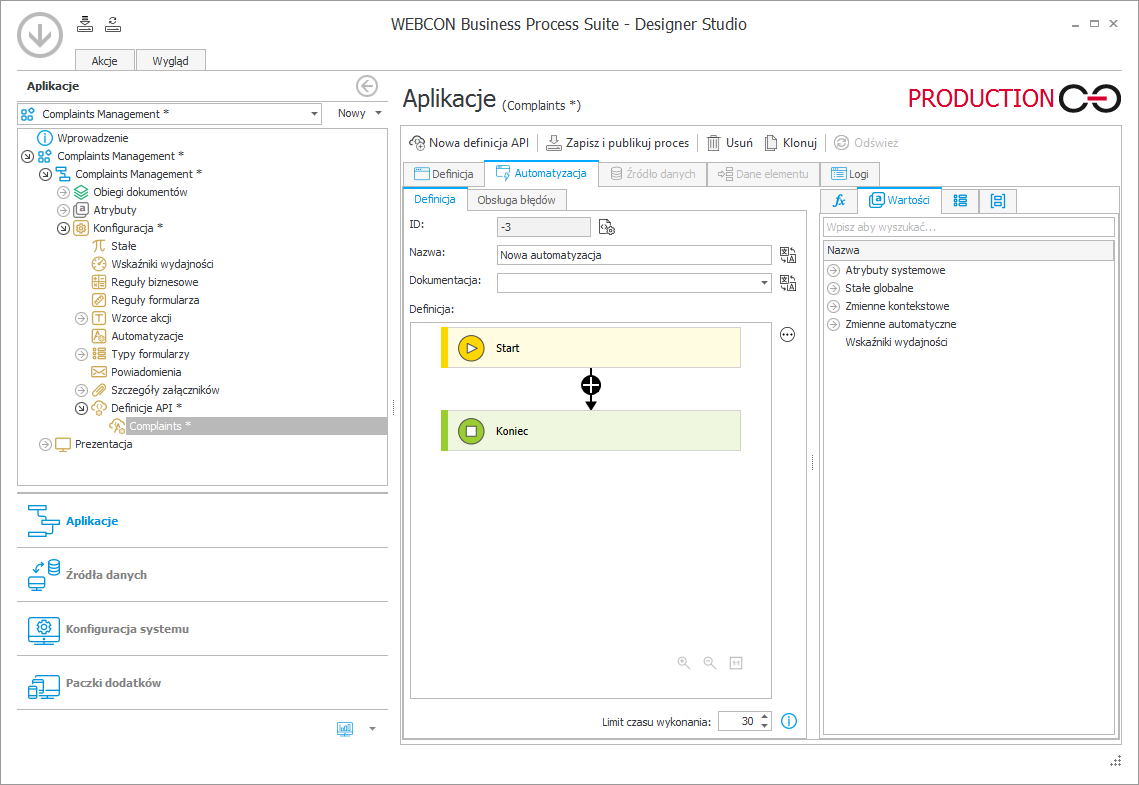The height and width of the screenshot is (785, 1139).
Task: Open the form fields list tab icon
Action: [960, 201]
